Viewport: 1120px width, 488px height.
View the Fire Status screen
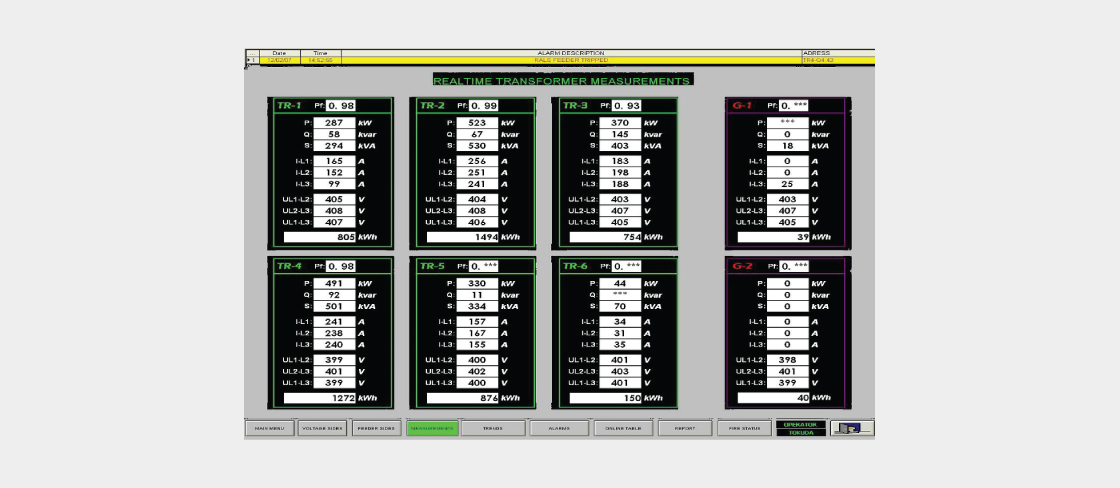coord(744,429)
